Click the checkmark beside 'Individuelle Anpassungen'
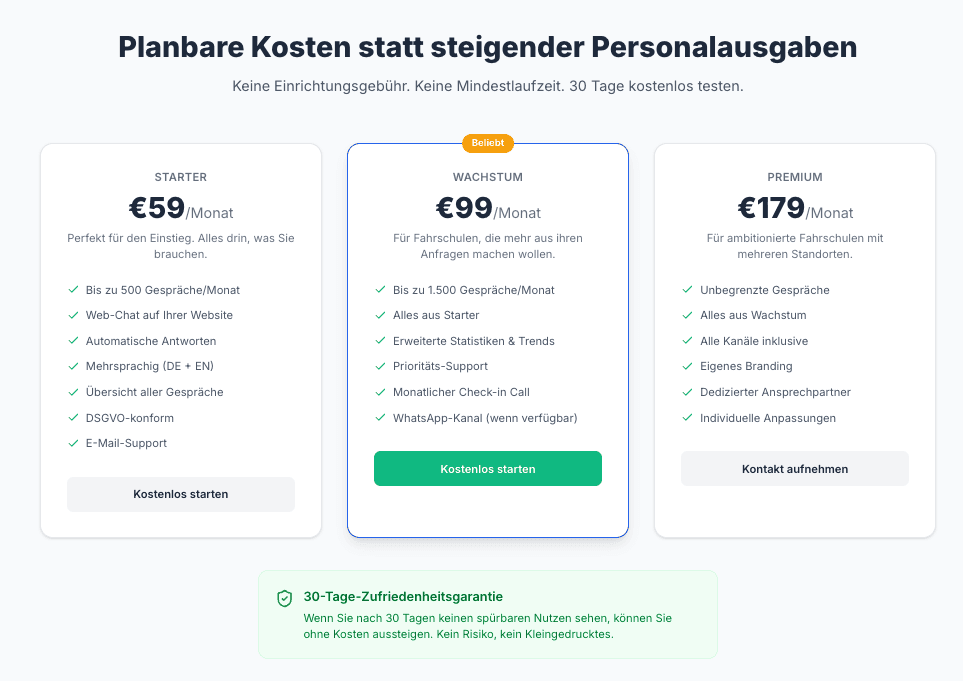 coord(687,416)
